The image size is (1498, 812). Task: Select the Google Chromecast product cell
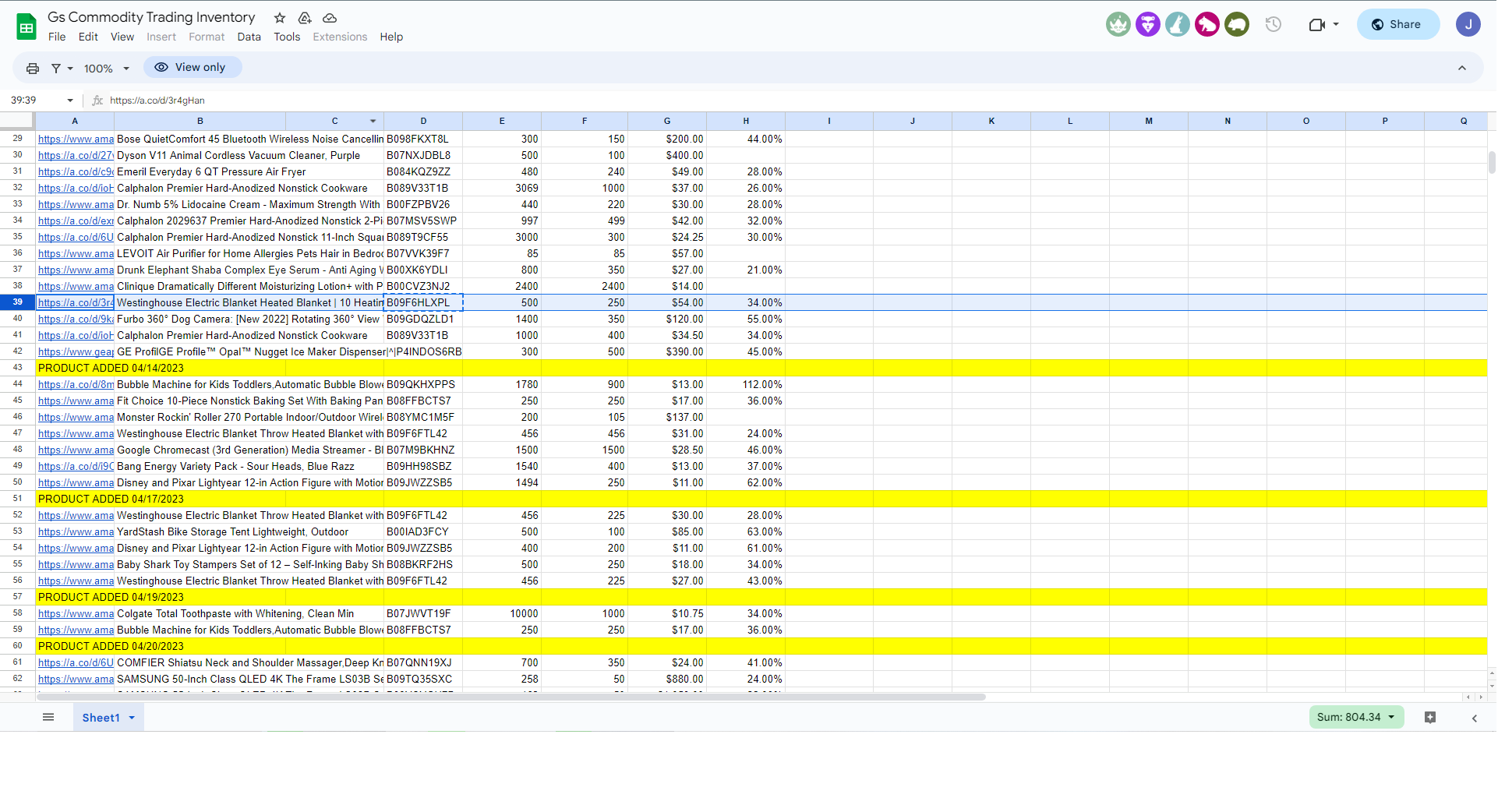(249, 450)
